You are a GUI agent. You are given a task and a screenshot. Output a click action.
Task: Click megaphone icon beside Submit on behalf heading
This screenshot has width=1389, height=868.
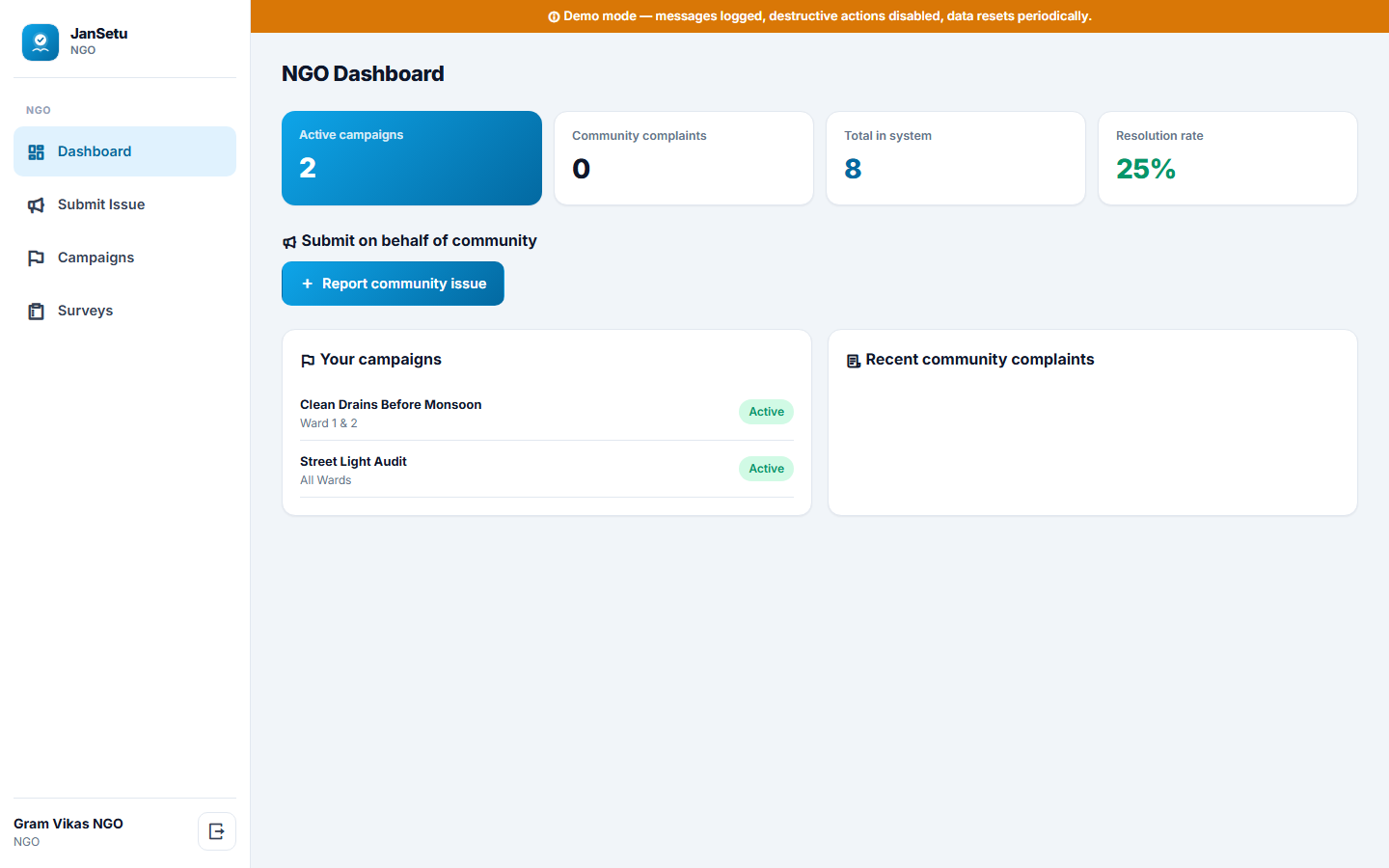(x=289, y=242)
